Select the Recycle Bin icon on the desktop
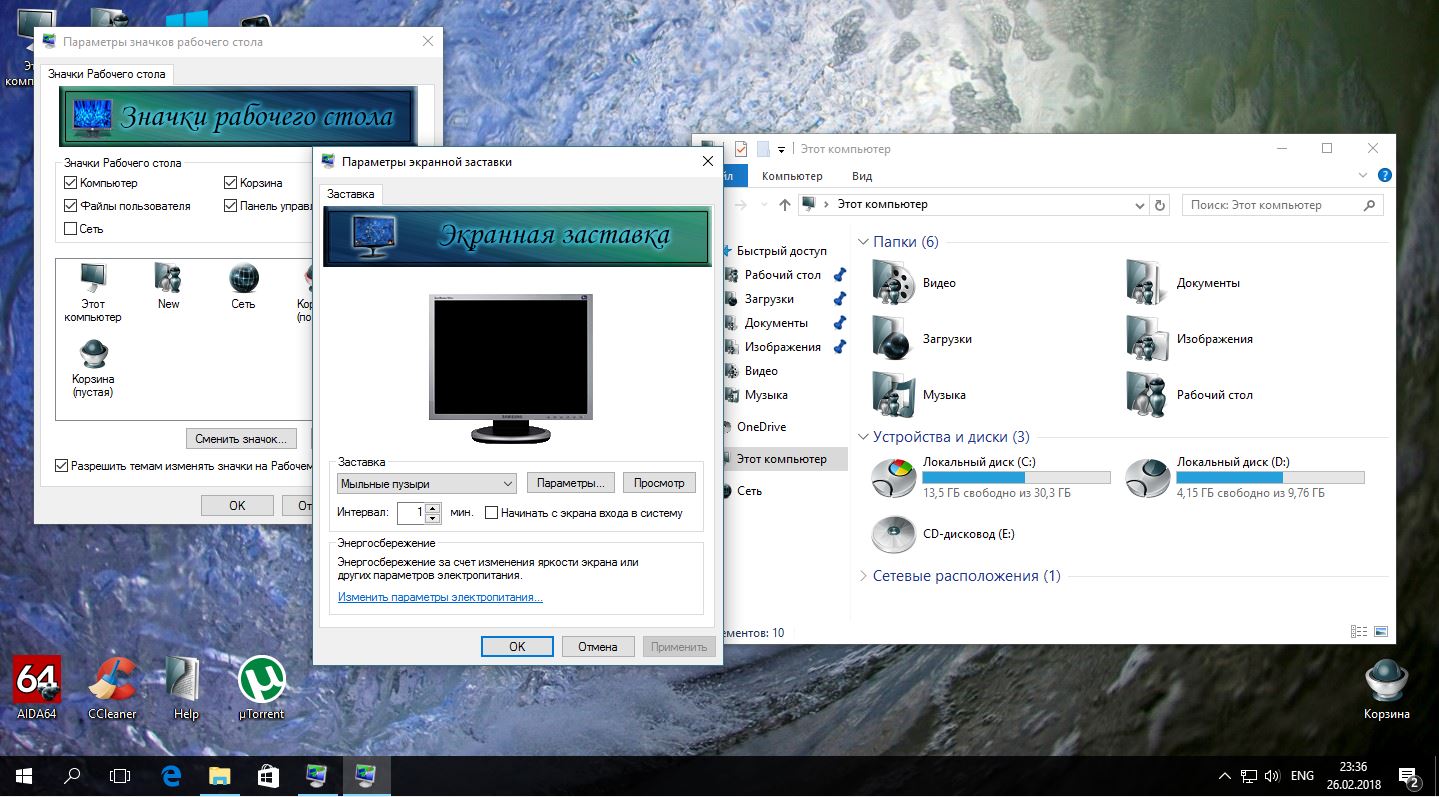Screen dimensions: 1439x797 [1386, 682]
